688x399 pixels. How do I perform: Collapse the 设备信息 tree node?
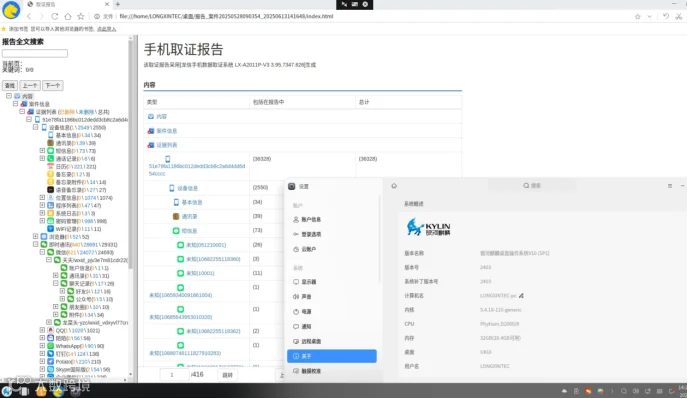coord(36,127)
